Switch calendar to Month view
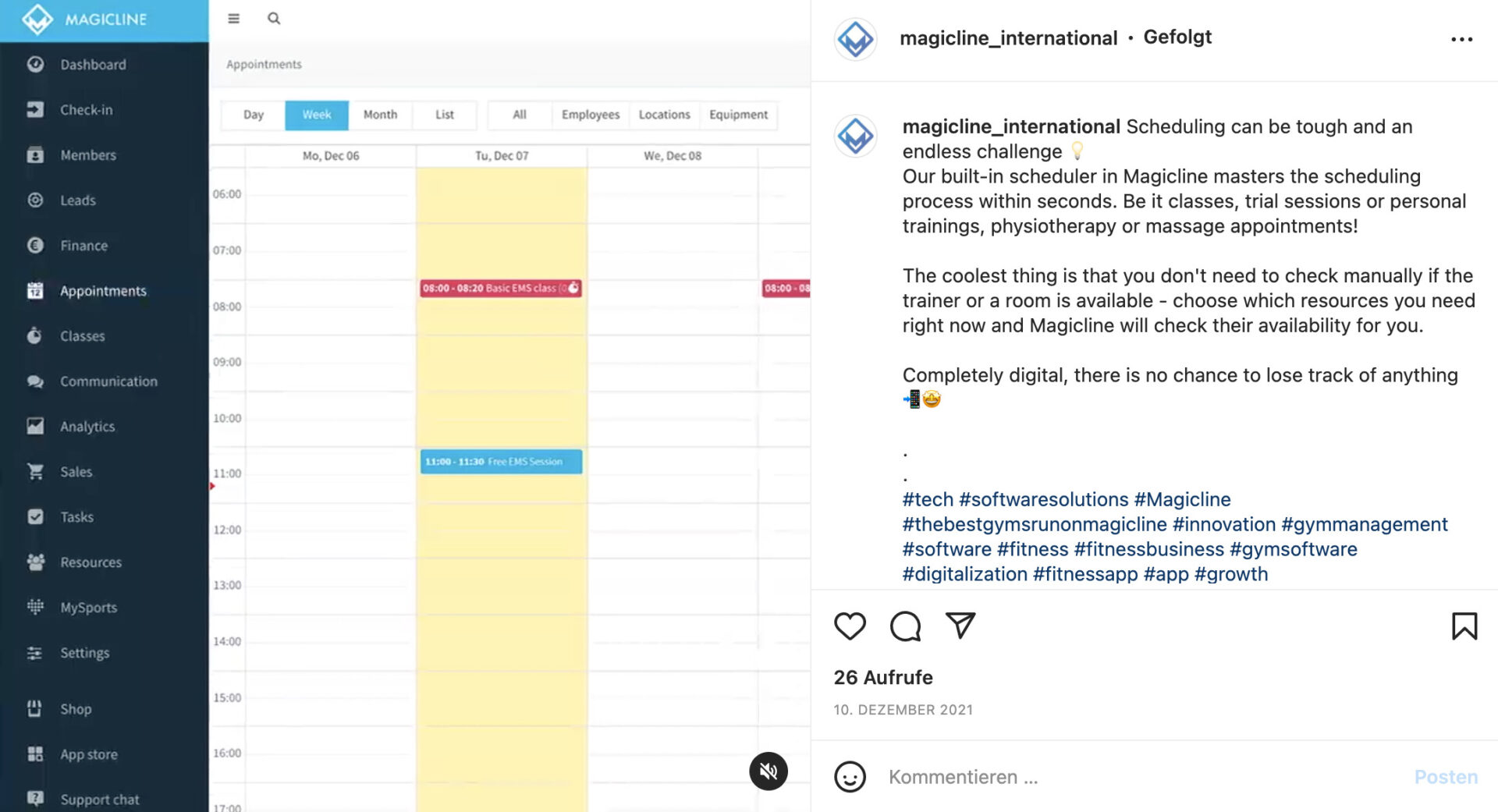The width and height of the screenshot is (1498, 812). tap(380, 115)
